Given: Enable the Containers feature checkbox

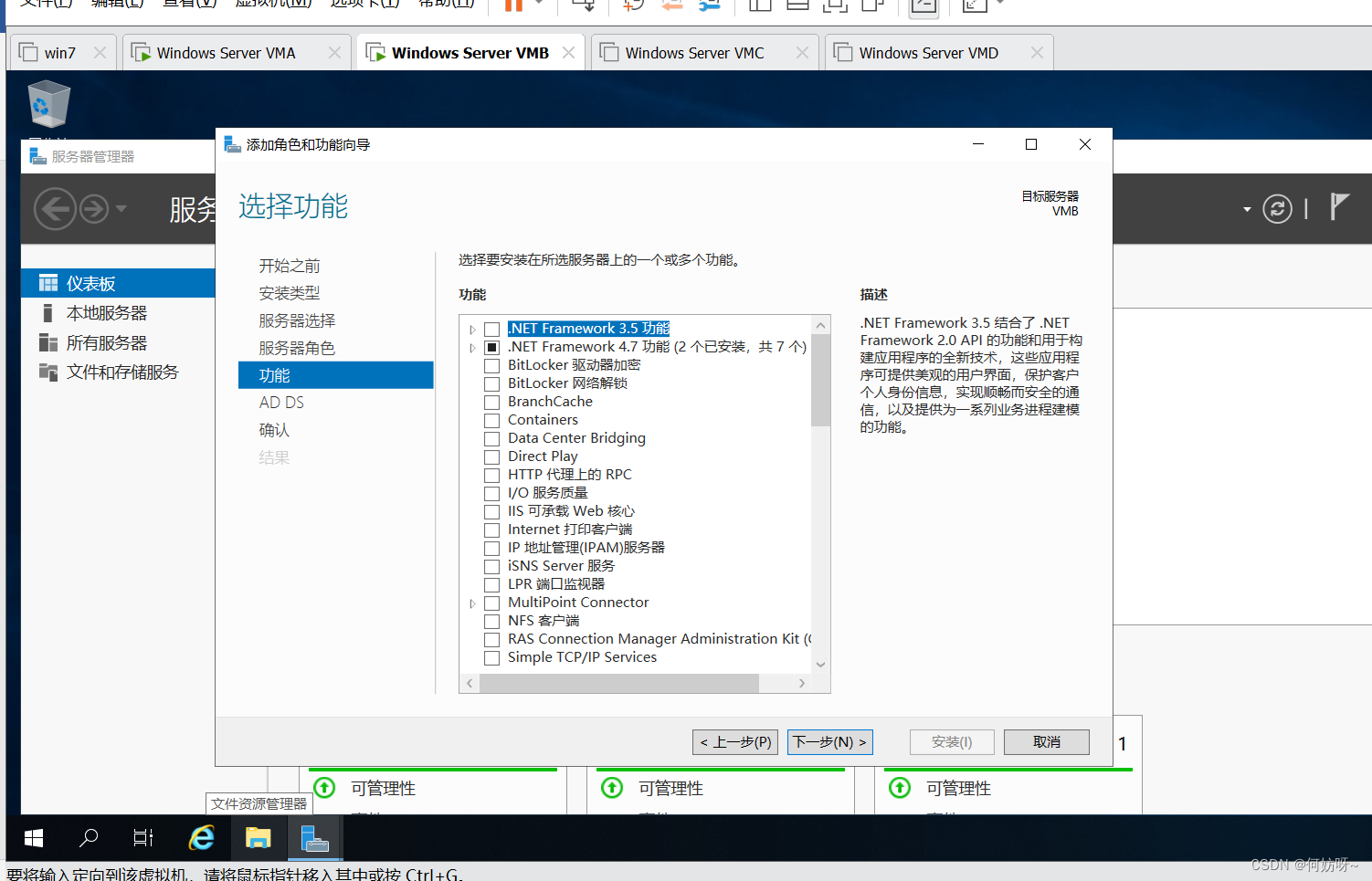Looking at the screenshot, I should pyautogui.click(x=491, y=421).
